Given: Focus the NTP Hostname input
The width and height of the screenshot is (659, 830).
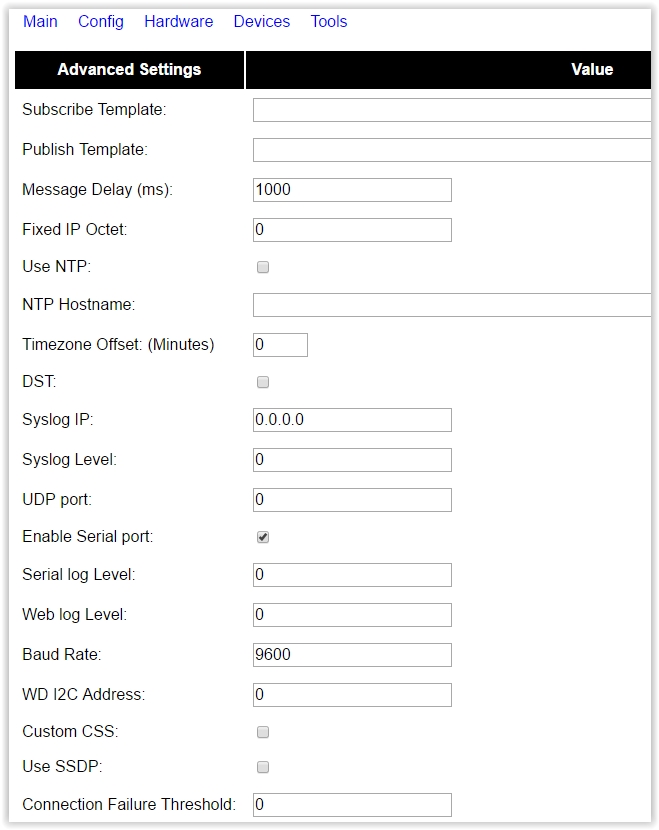Looking at the screenshot, I should tap(452, 305).
